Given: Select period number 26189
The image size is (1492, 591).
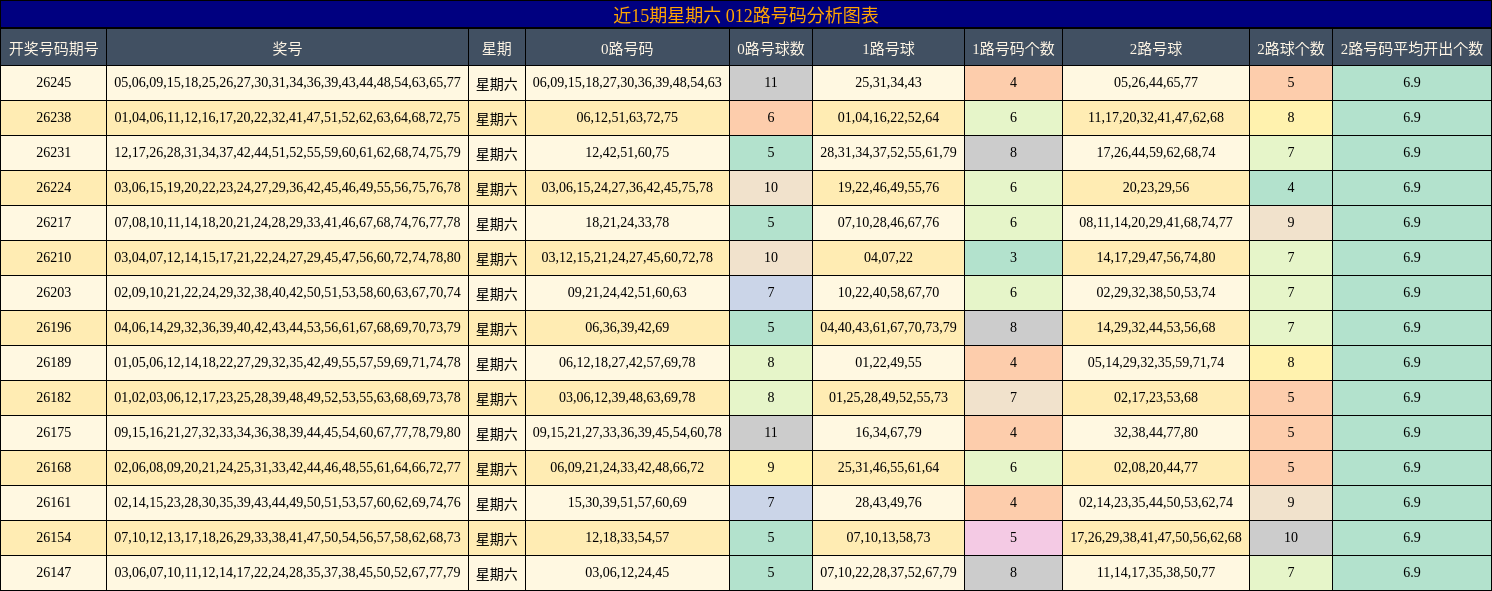Looking at the screenshot, I should click(53, 363).
